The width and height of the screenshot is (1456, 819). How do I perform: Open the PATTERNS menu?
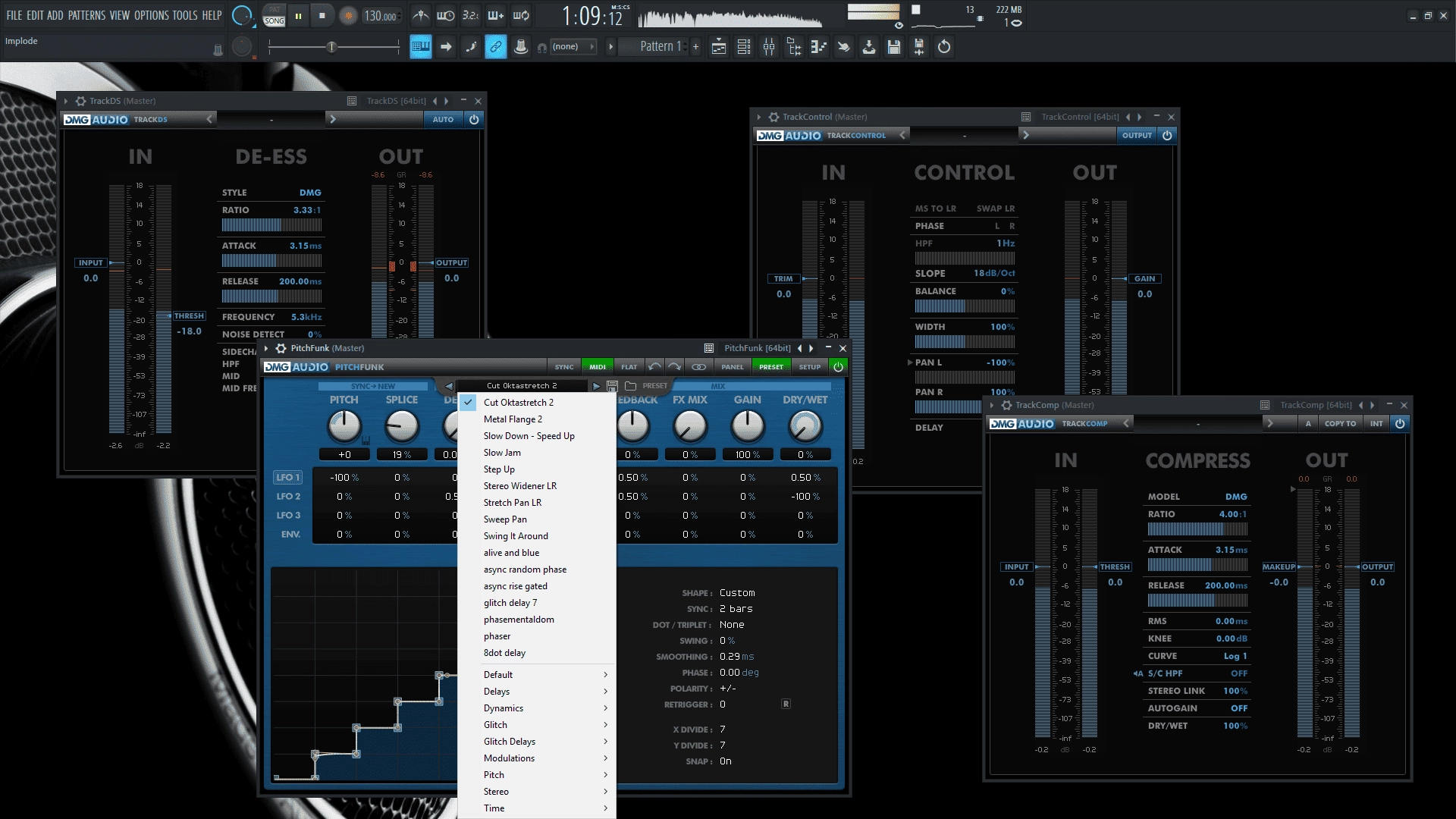tap(86, 15)
